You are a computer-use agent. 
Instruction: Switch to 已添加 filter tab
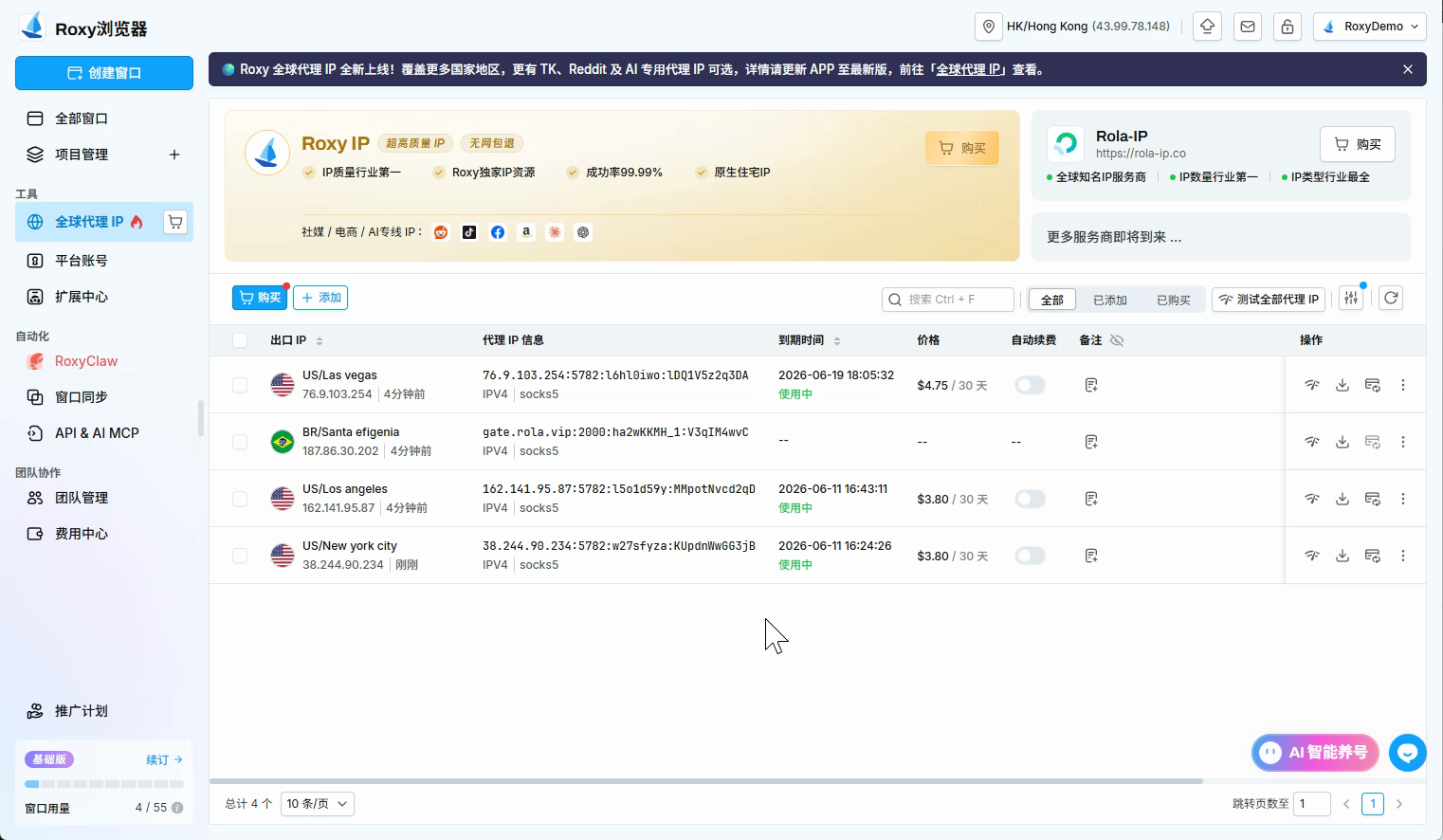click(x=1110, y=300)
